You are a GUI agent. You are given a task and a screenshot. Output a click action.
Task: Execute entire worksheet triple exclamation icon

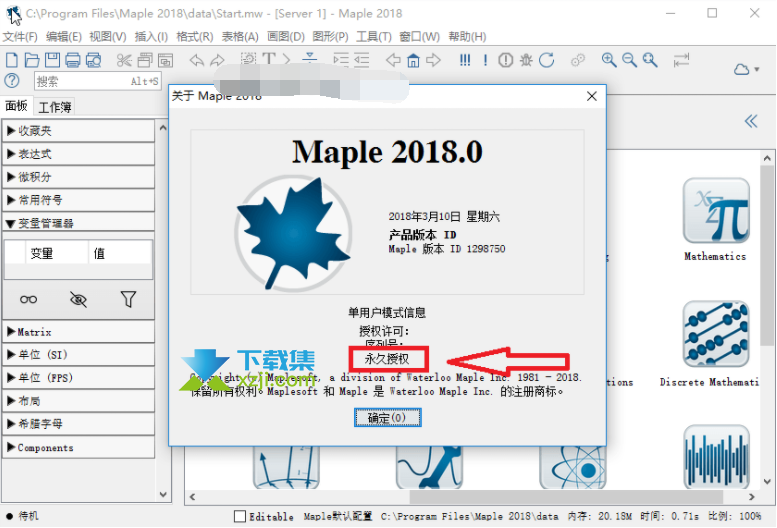point(464,60)
